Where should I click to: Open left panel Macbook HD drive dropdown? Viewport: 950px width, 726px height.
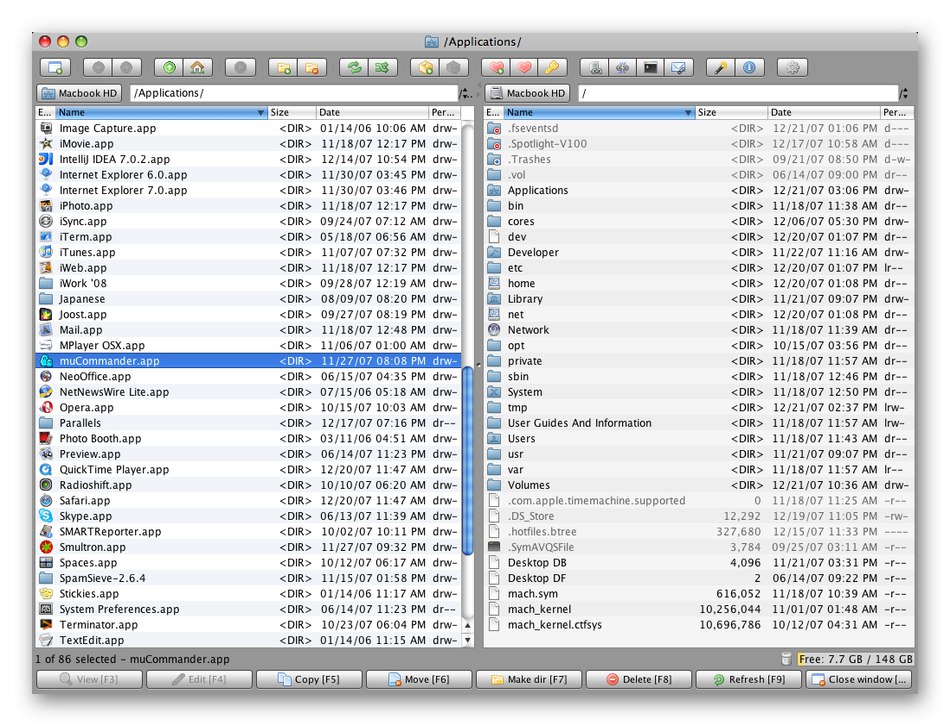click(x=79, y=93)
